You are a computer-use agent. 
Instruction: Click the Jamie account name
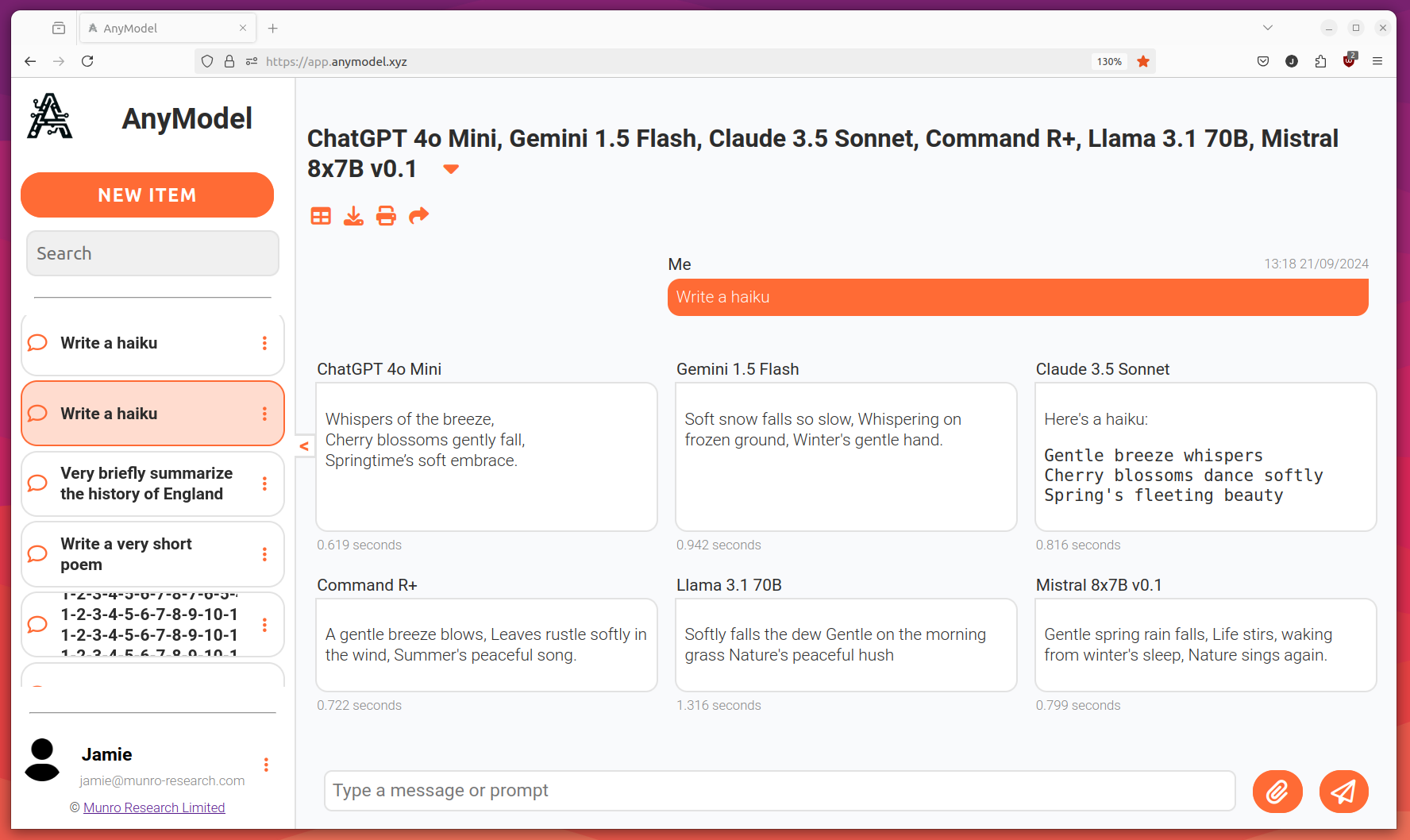click(106, 754)
